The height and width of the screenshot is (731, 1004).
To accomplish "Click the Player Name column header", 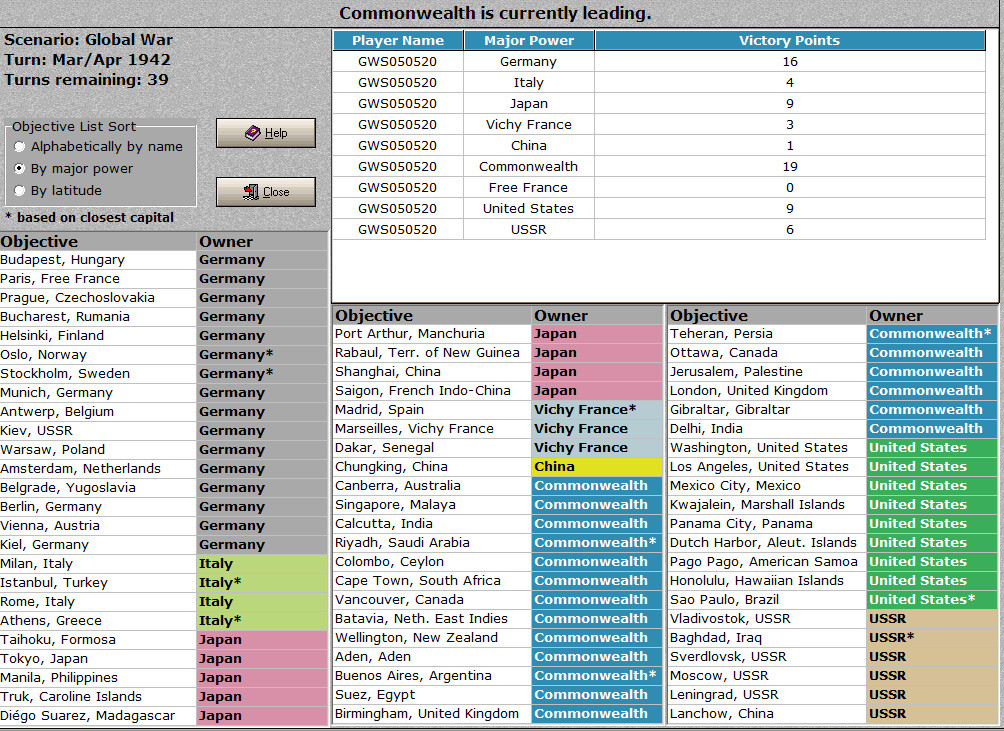I will (x=398, y=40).
